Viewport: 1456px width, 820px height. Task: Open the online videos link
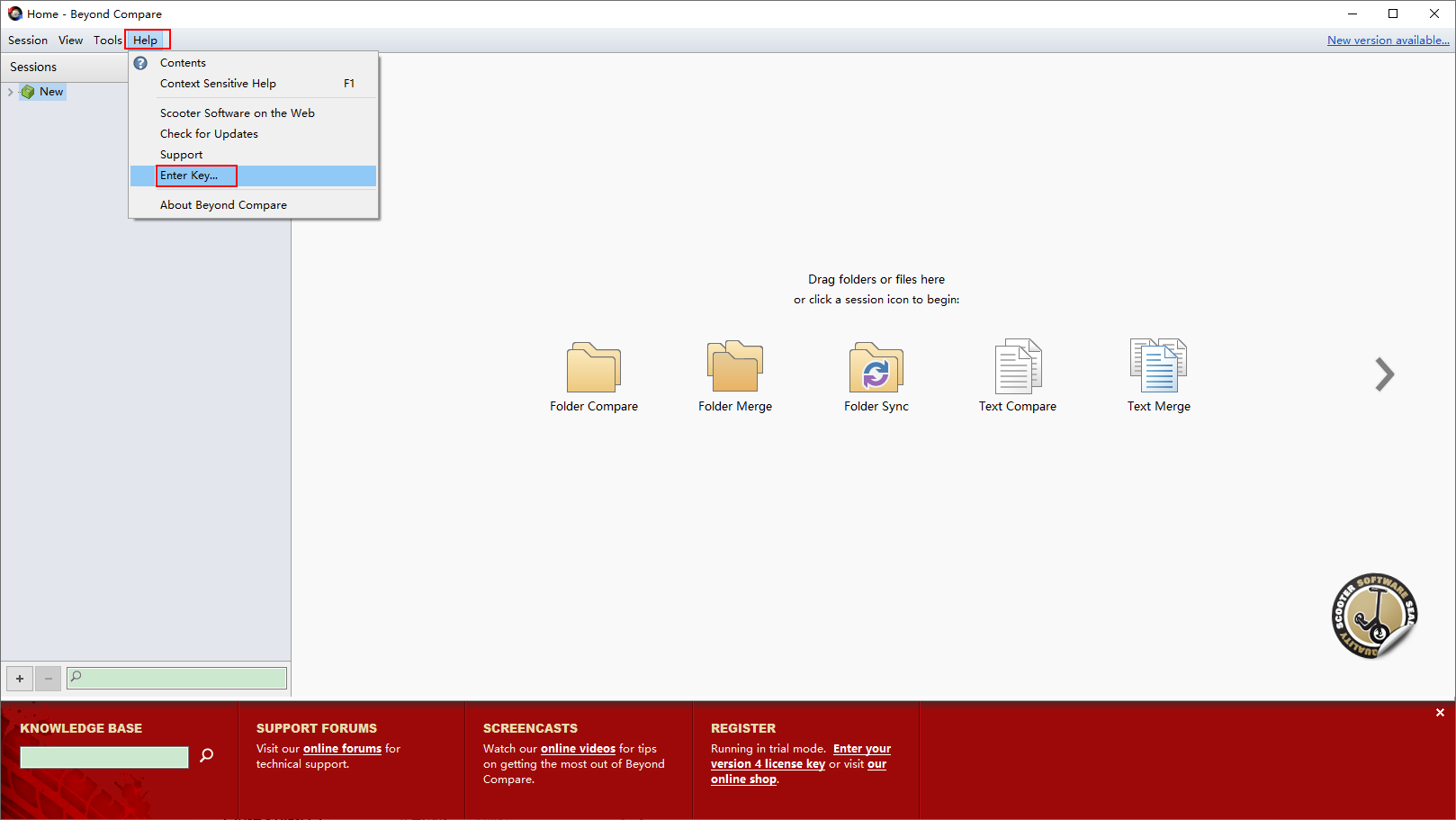pyautogui.click(x=578, y=749)
